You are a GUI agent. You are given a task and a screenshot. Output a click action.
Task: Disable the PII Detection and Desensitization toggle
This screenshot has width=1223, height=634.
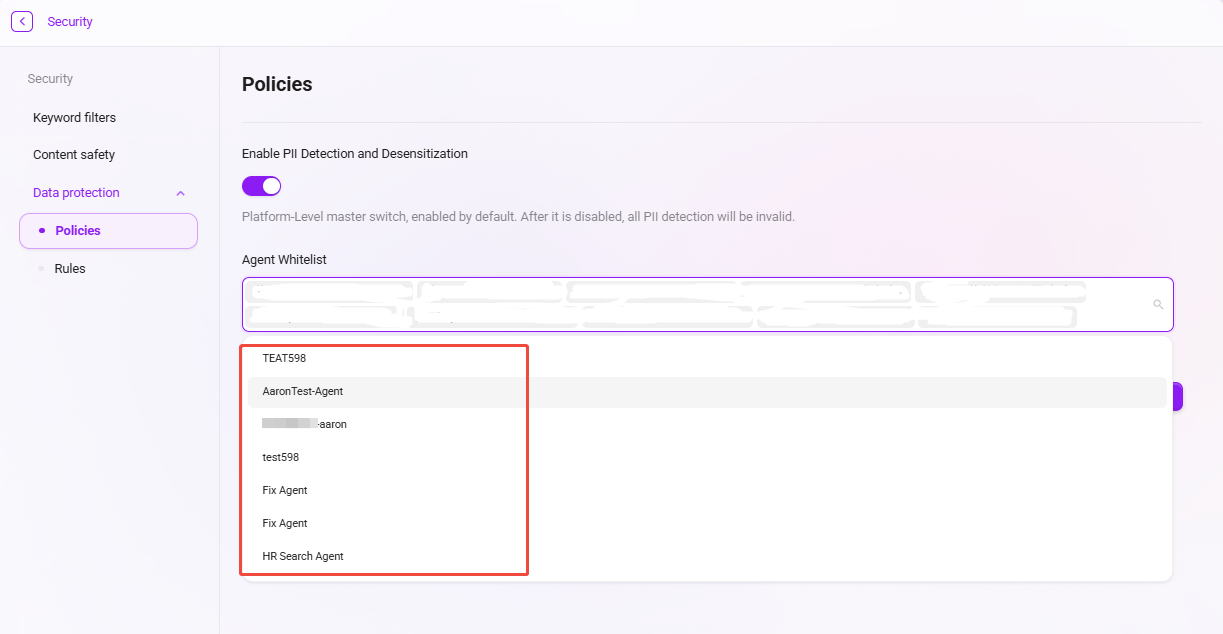(x=261, y=186)
